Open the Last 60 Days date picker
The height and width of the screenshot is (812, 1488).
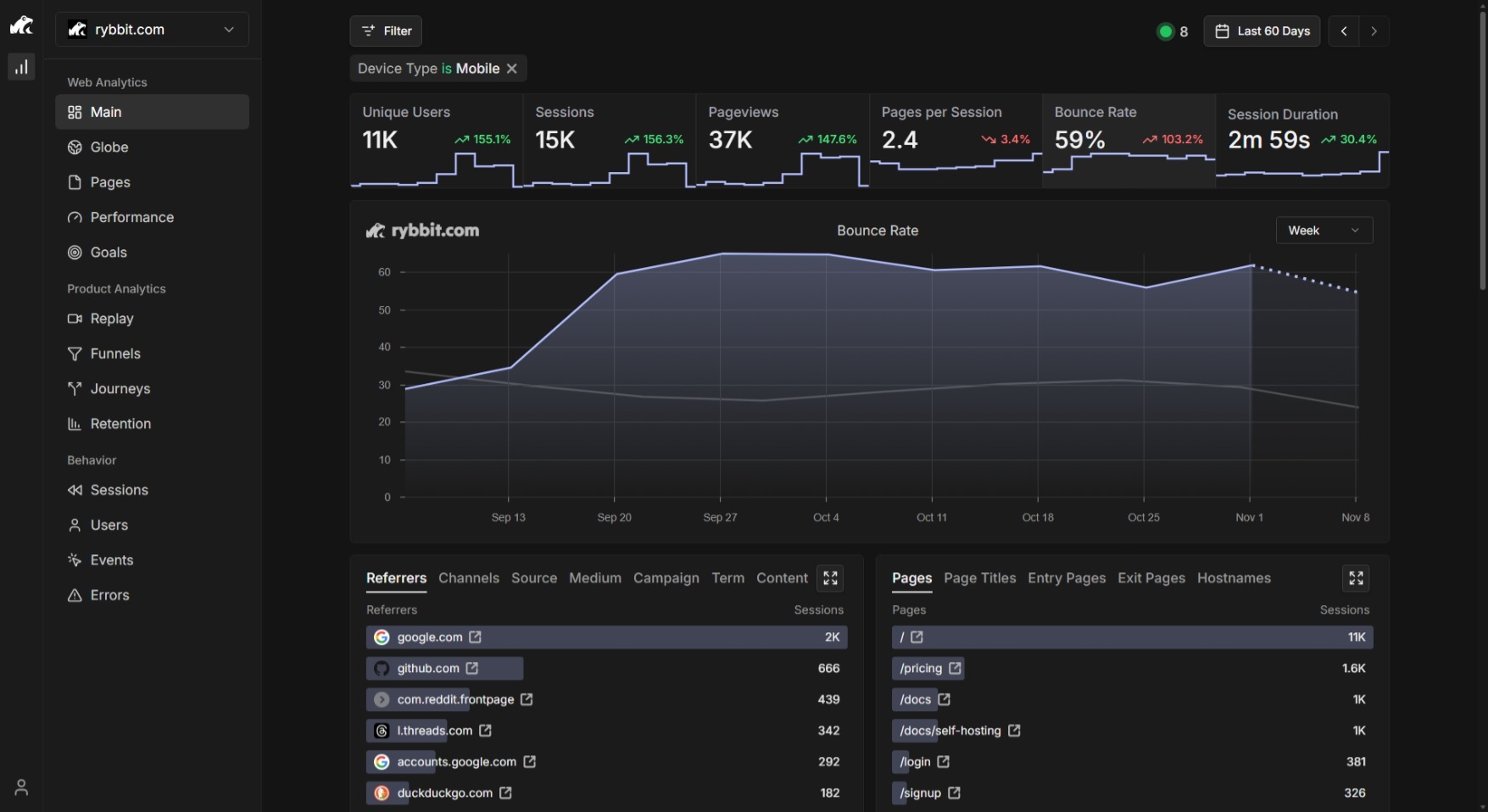1262,31
